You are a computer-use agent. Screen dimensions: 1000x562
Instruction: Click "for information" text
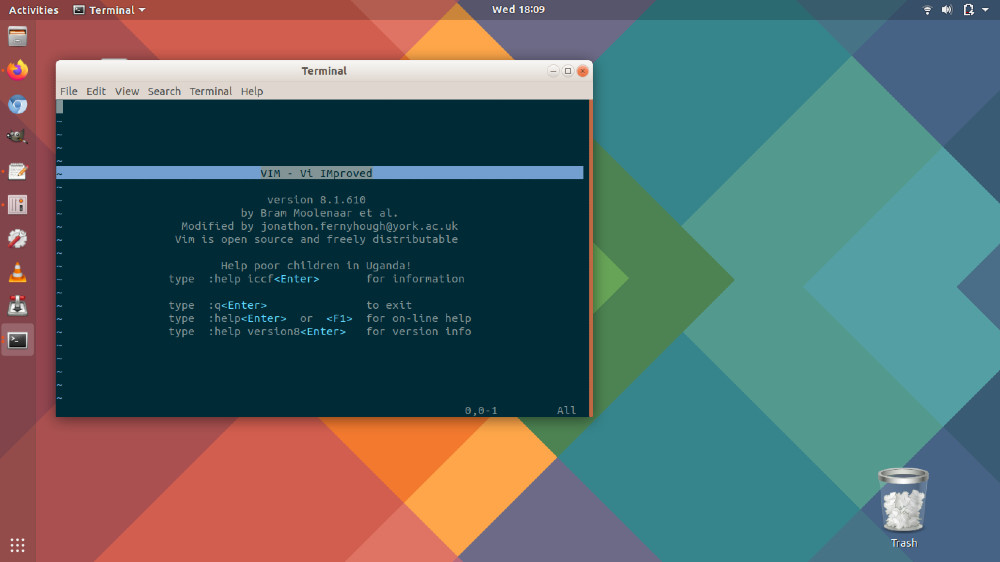click(x=415, y=279)
